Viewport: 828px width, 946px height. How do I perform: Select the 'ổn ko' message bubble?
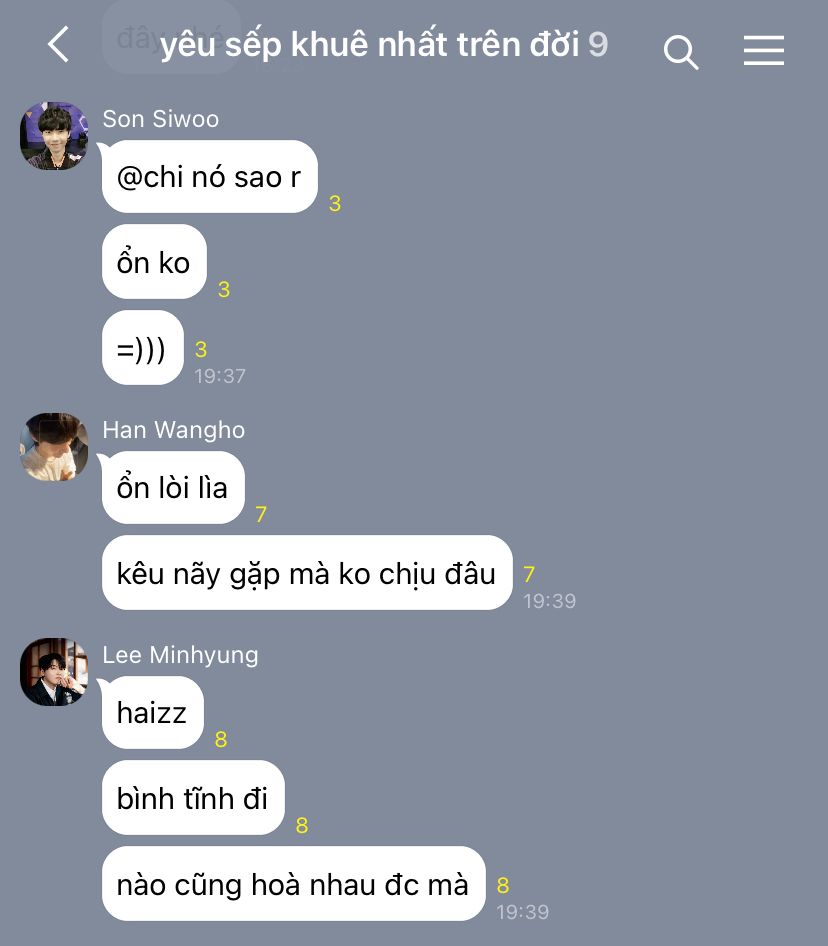[x=154, y=261]
